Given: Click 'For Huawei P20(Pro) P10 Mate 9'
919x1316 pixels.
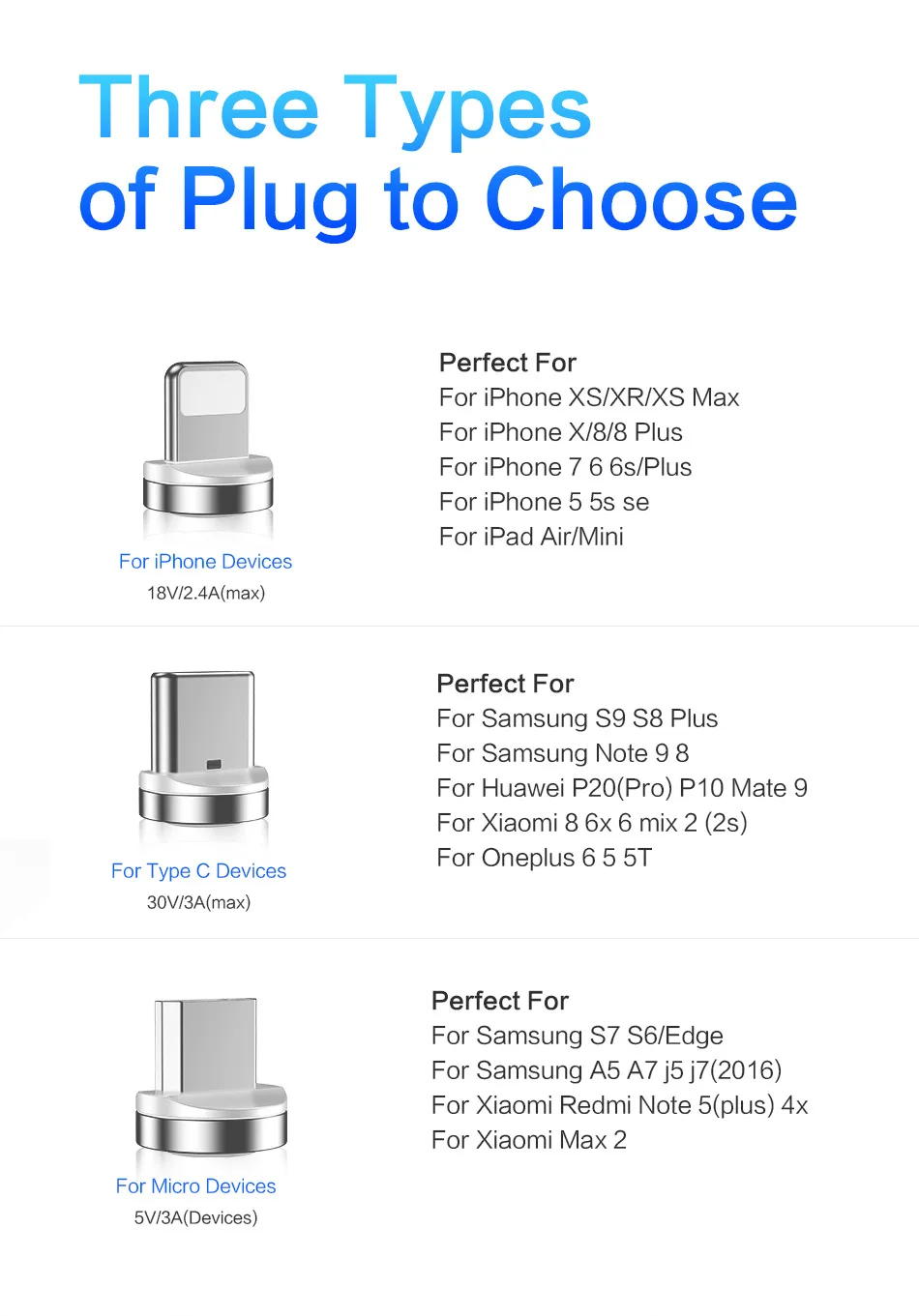Looking at the screenshot, I should (622, 788).
